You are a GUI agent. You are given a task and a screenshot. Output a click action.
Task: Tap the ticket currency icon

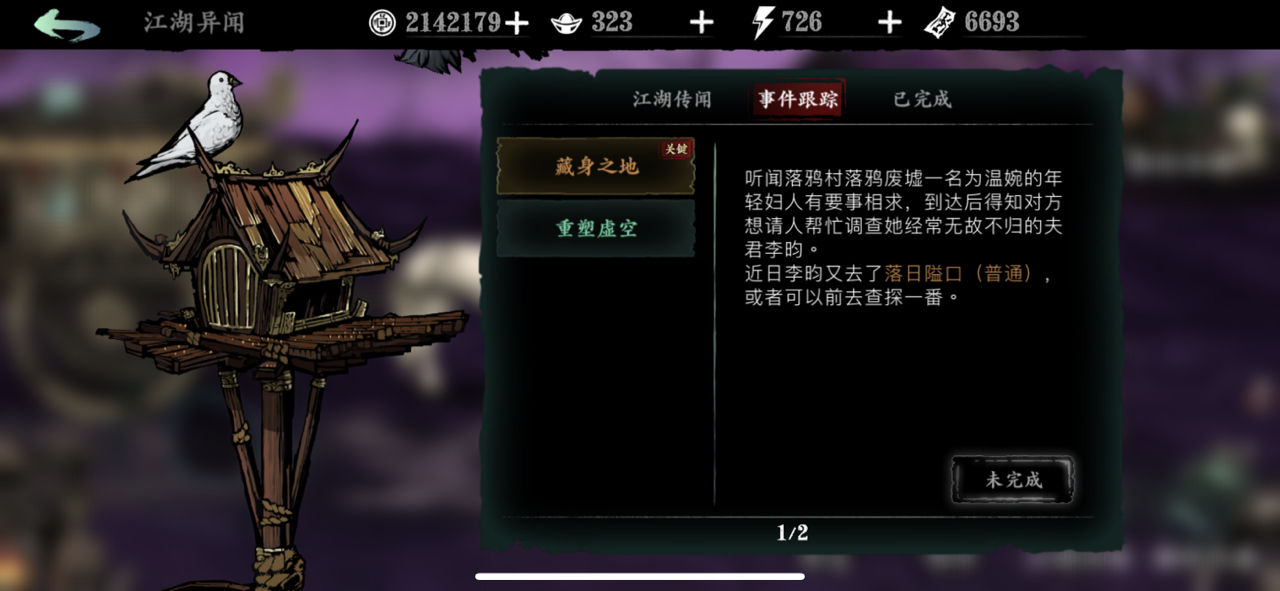tap(939, 23)
